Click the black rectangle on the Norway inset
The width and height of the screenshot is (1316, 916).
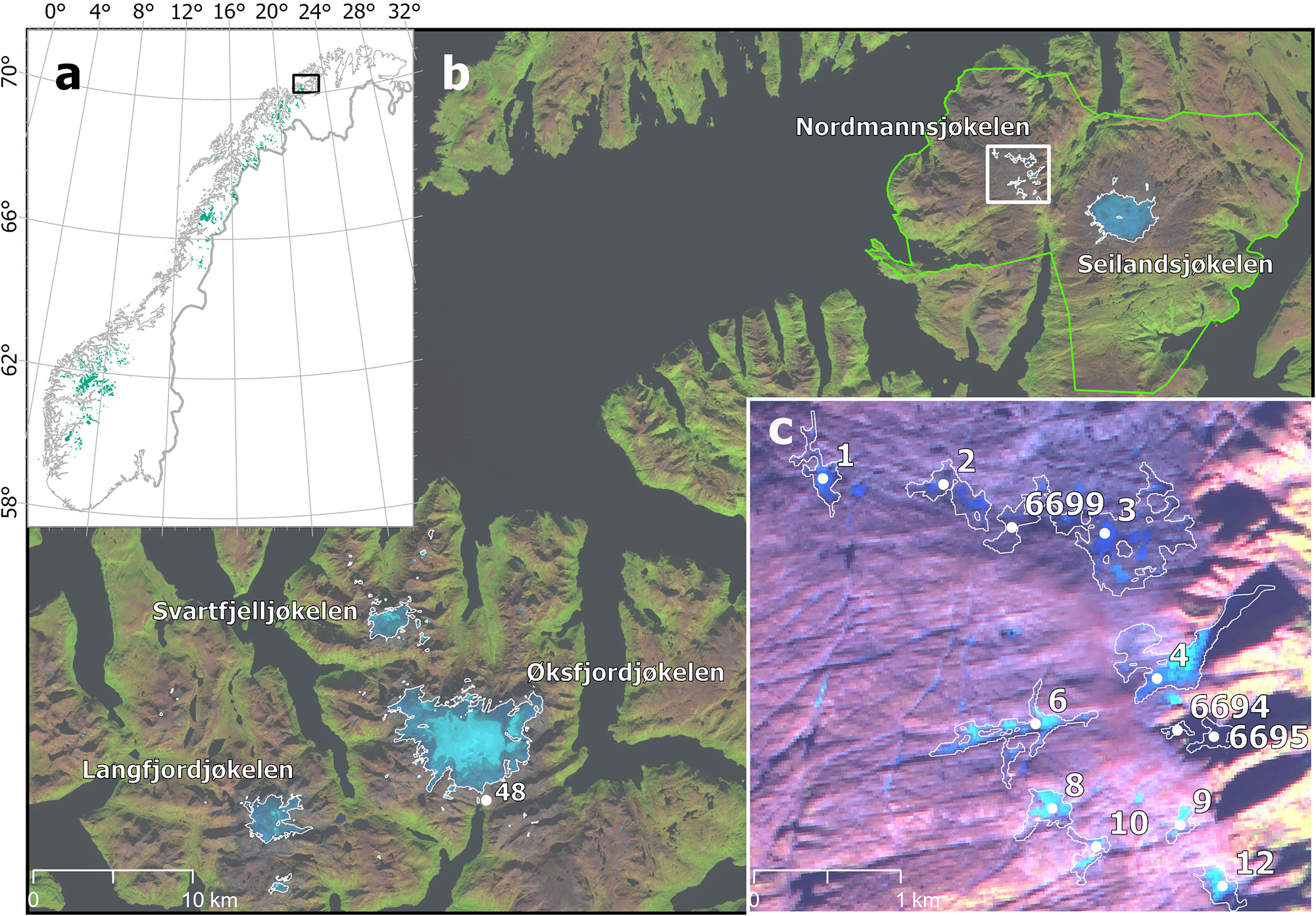(306, 84)
